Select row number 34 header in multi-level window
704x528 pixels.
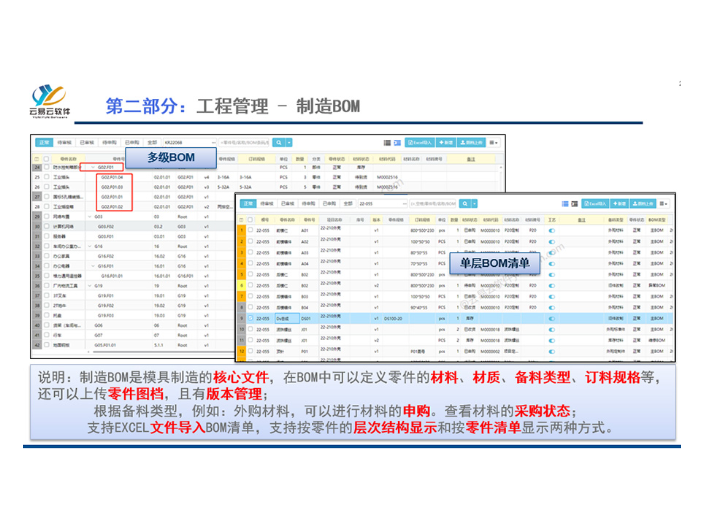point(37,266)
